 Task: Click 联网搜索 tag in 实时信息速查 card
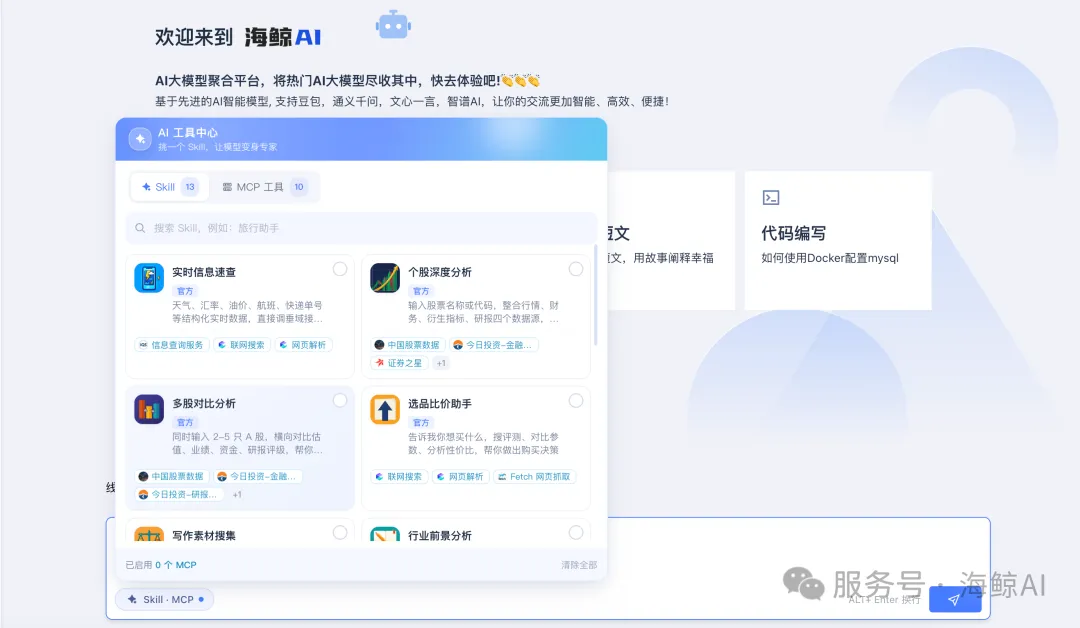coord(242,345)
